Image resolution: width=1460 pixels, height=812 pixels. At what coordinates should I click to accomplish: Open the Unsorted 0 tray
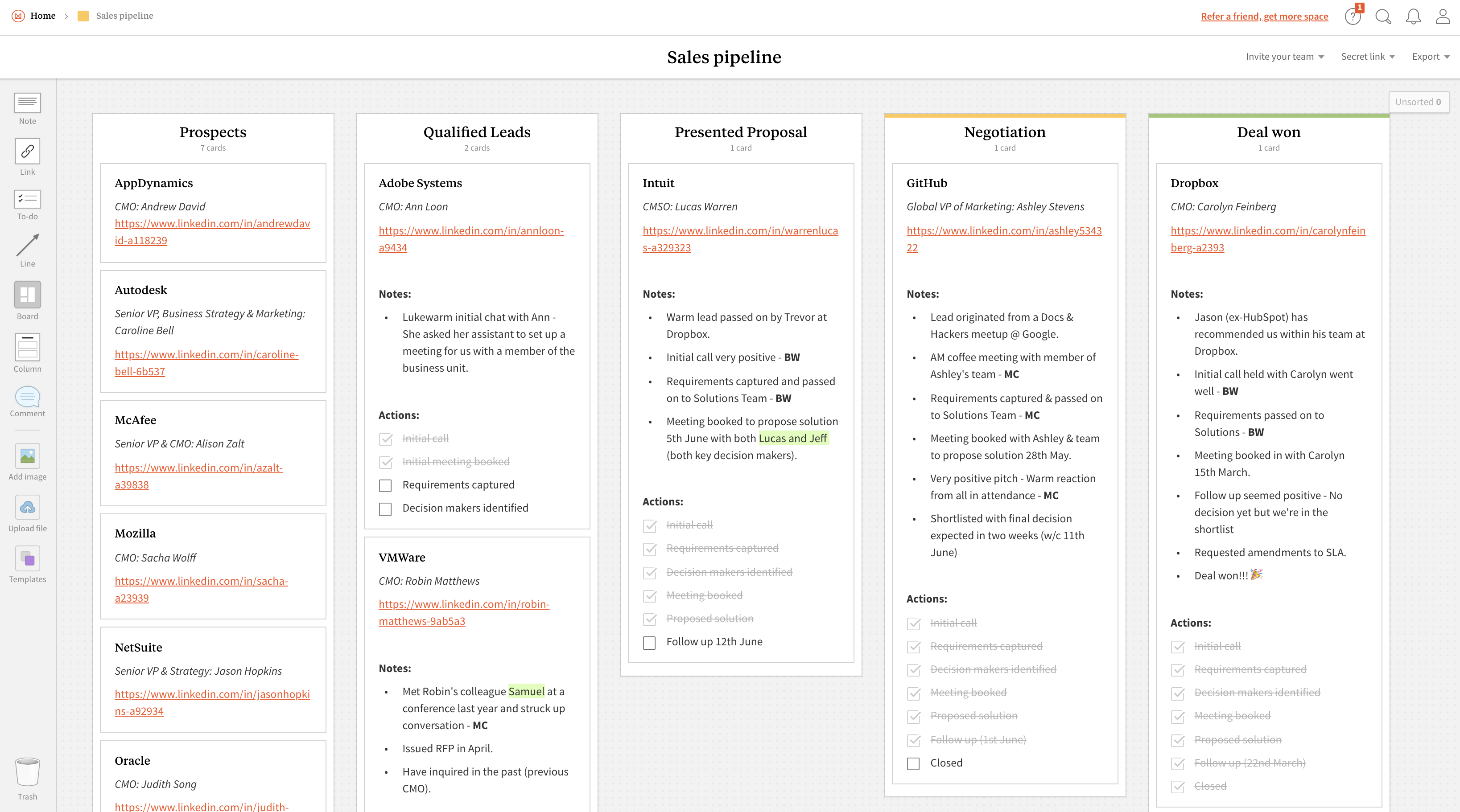coord(1418,102)
